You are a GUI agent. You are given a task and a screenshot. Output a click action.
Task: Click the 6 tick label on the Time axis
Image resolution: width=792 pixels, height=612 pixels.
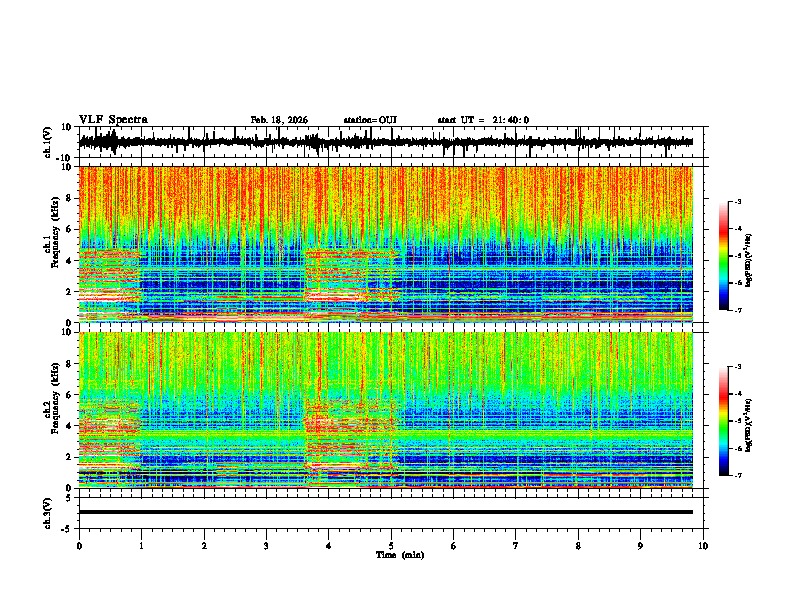coord(453,546)
